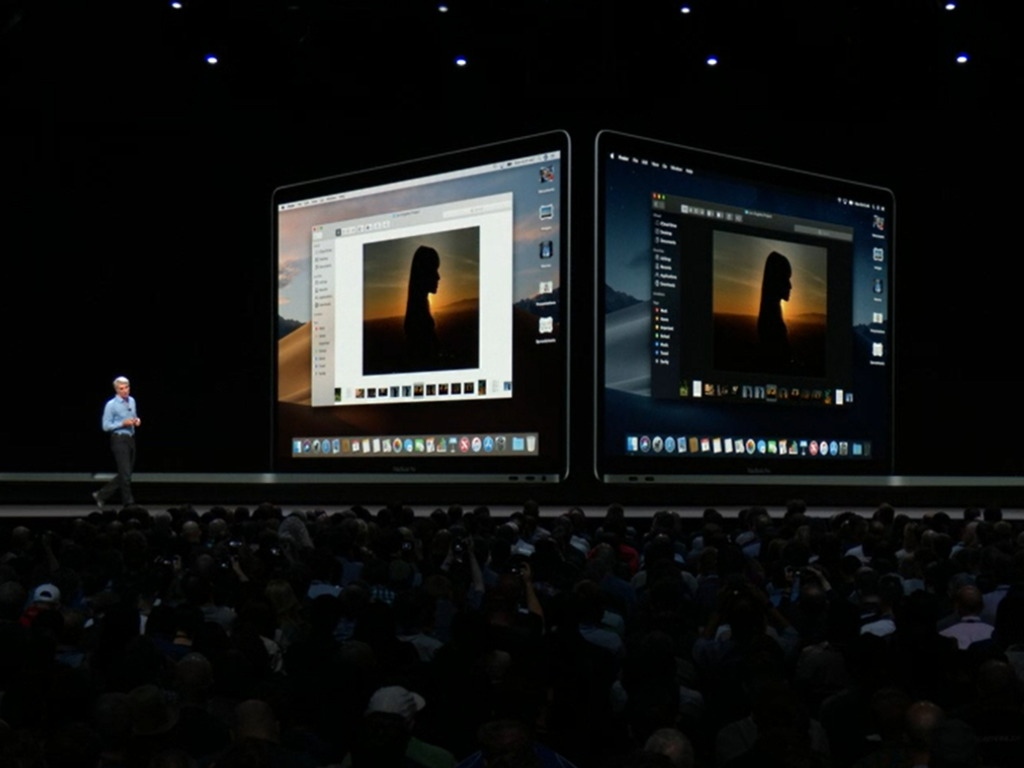The height and width of the screenshot is (768, 1024).
Task: Open Messages in the dark-mode MacBook dock
Action: (761, 447)
